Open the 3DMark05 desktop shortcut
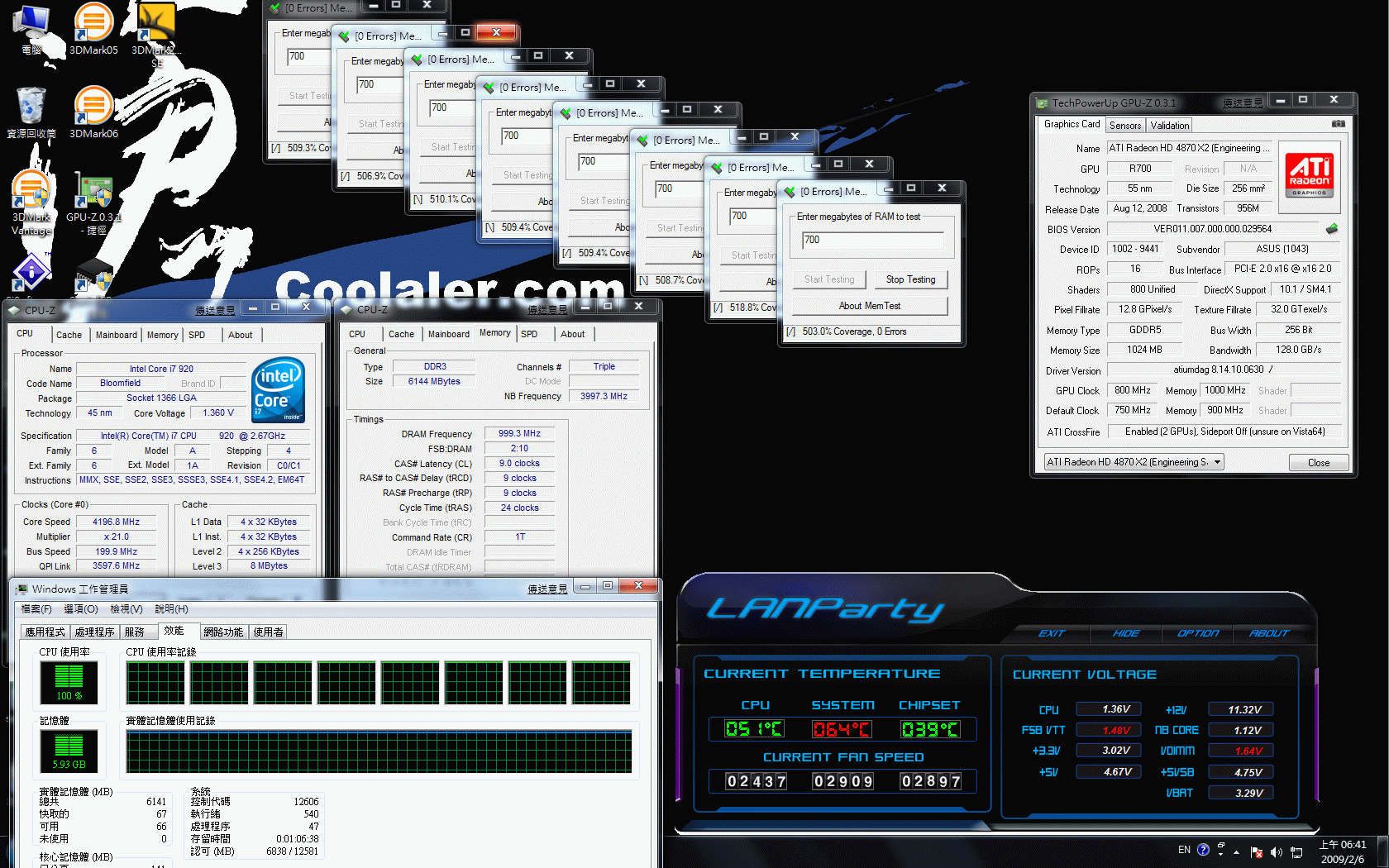The height and width of the screenshot is (868, 1389). coord(93,29)
